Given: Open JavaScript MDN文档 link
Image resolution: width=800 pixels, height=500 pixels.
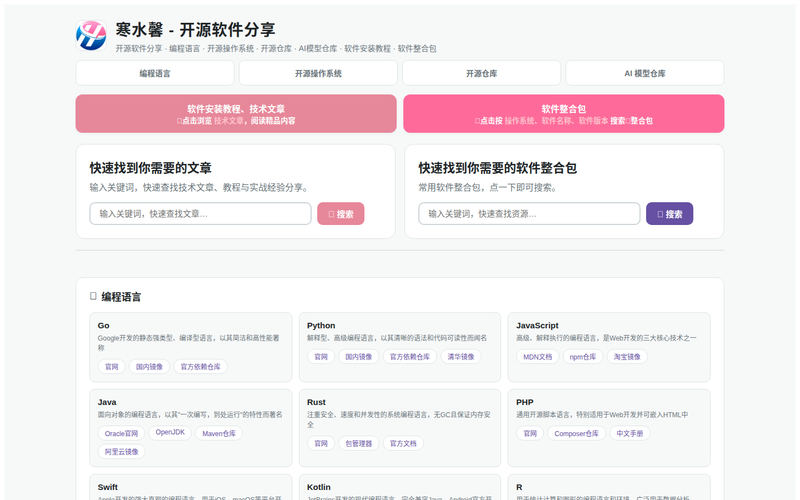Looking at the screenshot, I should click(538, 357).
